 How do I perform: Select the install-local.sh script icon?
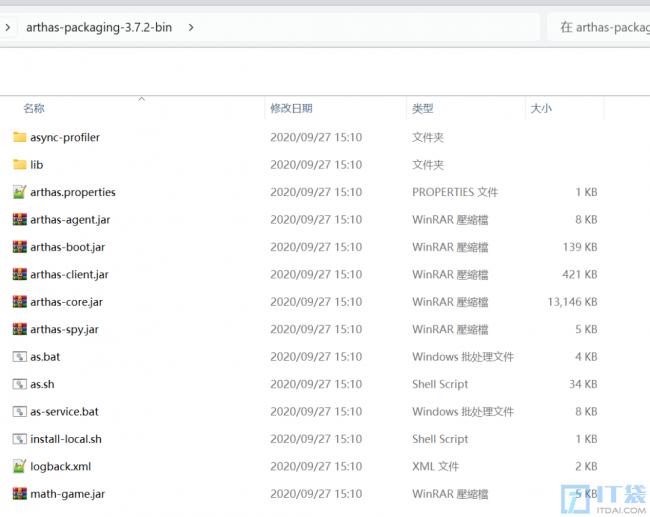pyautogui.click(x=19, y=439)
